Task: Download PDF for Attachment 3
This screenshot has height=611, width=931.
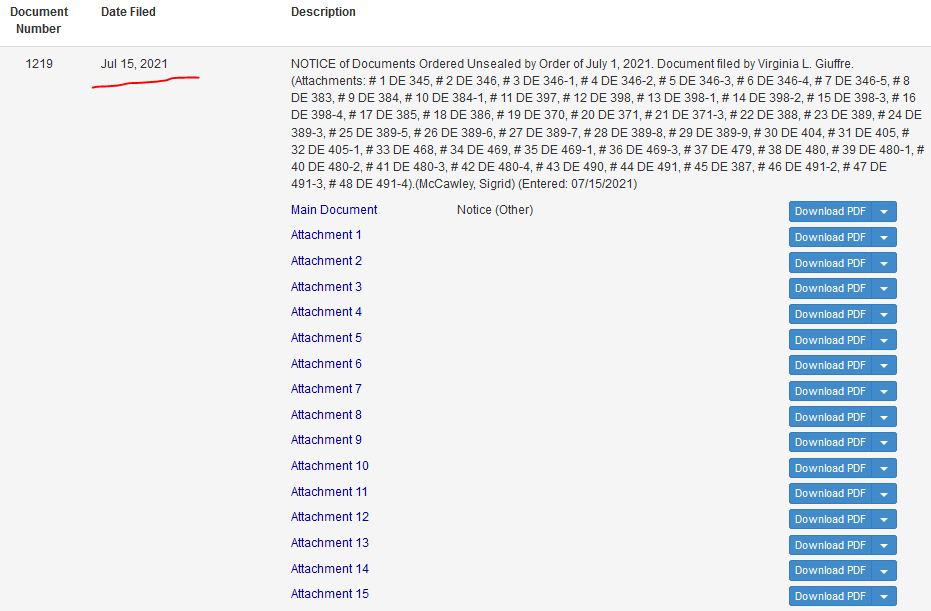Action: 830,289
